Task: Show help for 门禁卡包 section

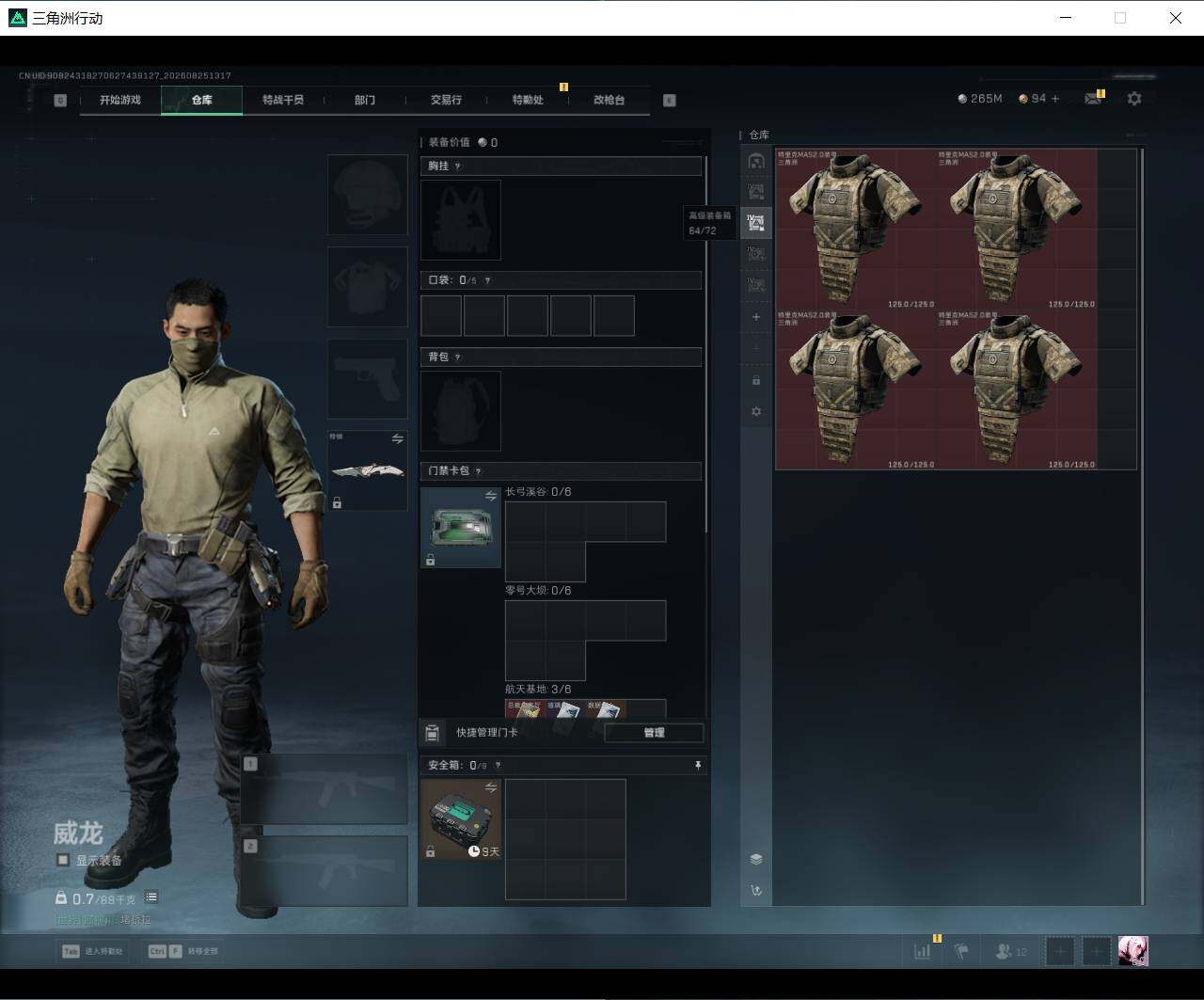Action: pos(478,471)
